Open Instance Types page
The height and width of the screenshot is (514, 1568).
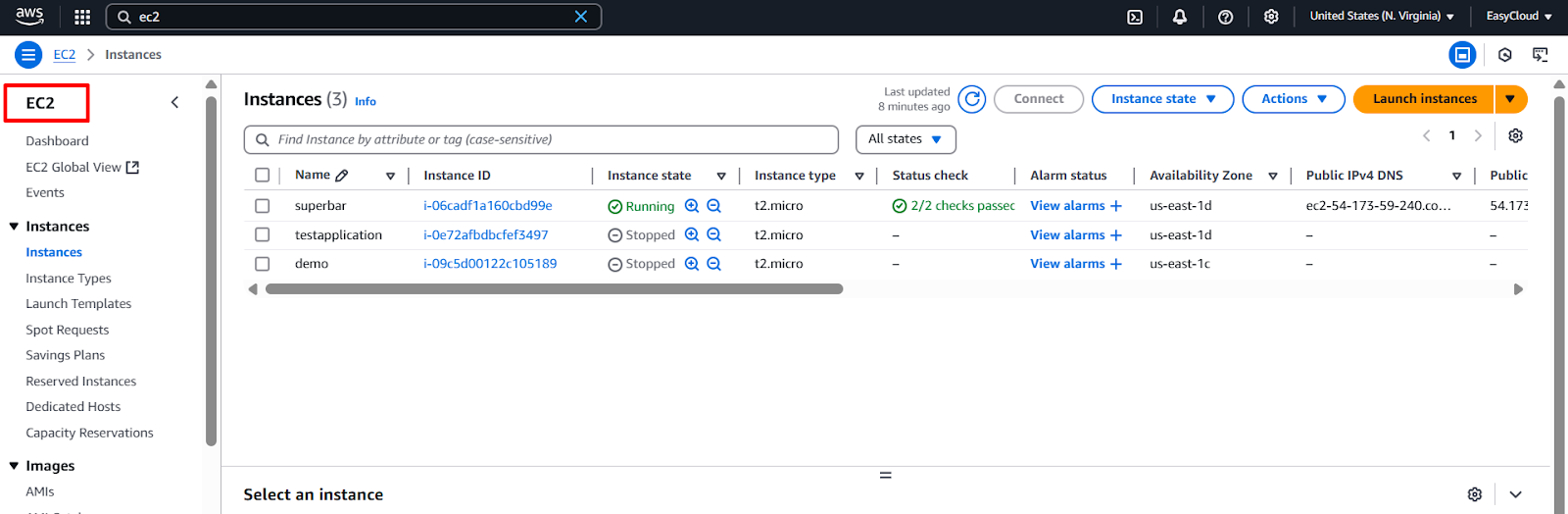click(x=69, y=279)
